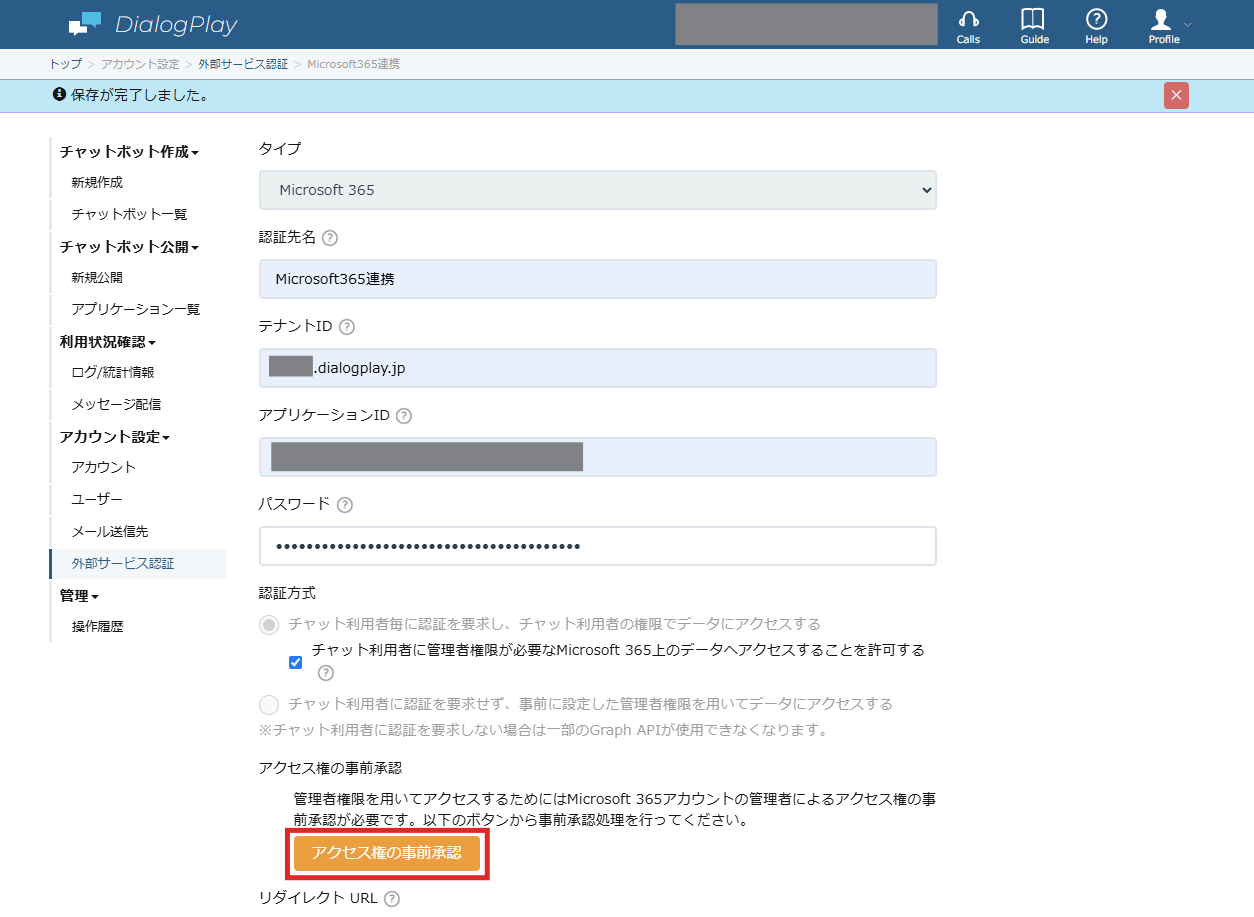Screen dimensions: 1254x917
Task: Click the テナントID input field
Action: tap(598, 368)
